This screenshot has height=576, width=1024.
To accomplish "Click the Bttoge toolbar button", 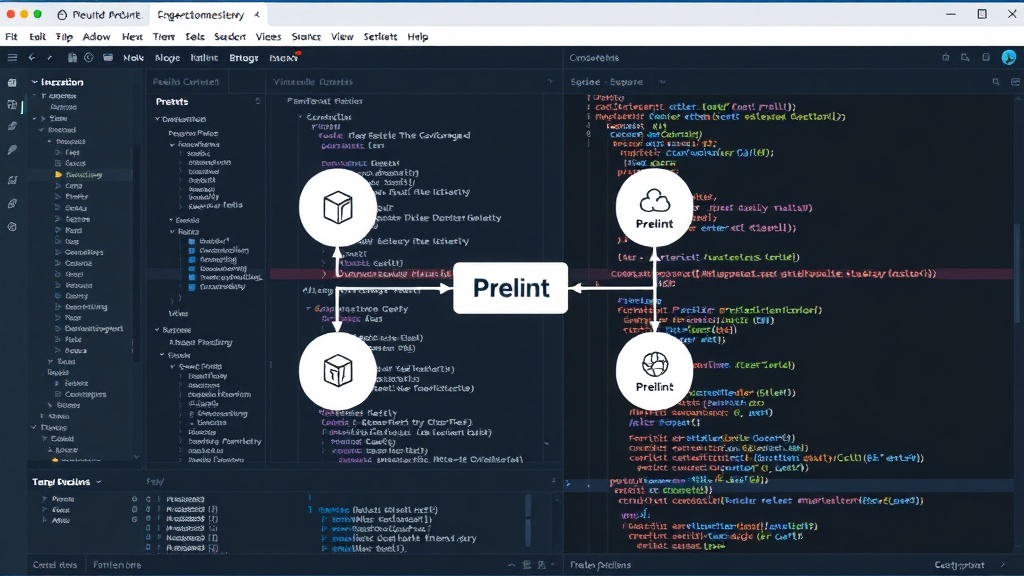I will [244, 57].
